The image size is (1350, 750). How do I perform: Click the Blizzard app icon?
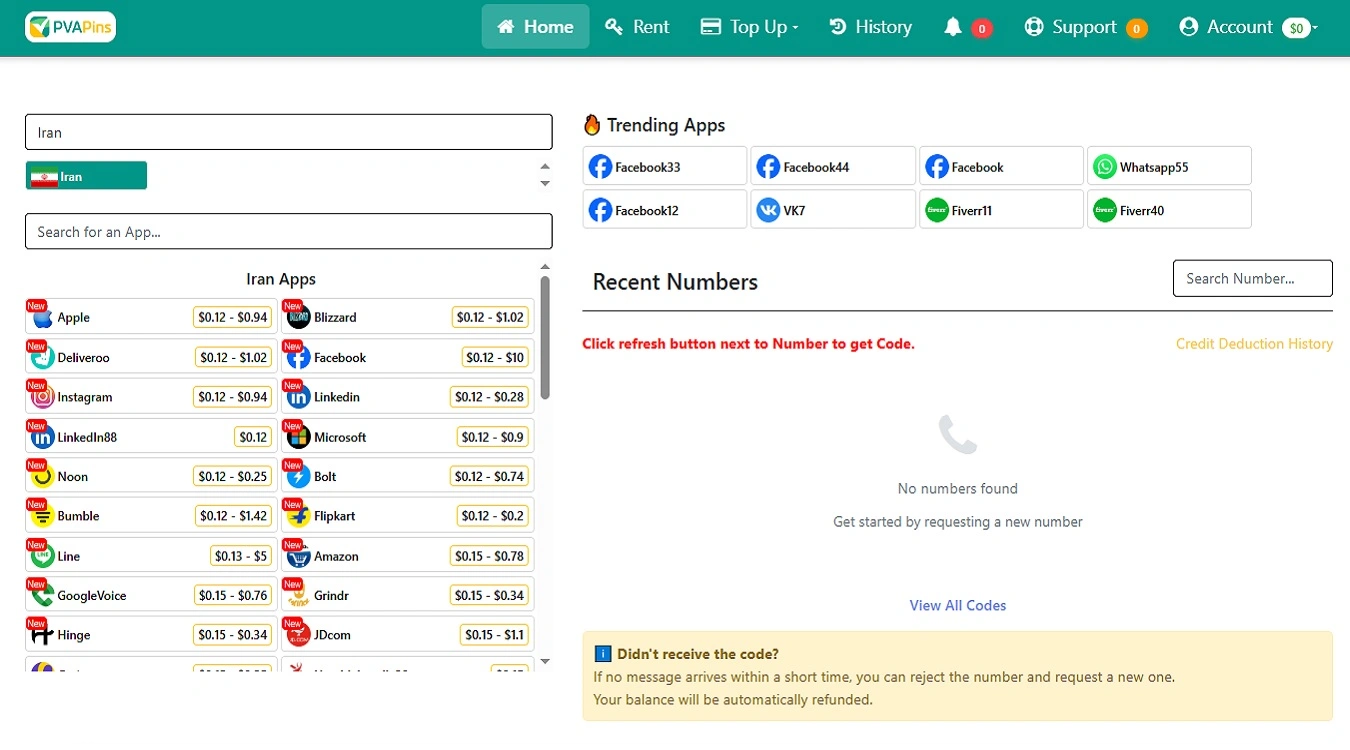pyautogui.click(x=298, y=318)
